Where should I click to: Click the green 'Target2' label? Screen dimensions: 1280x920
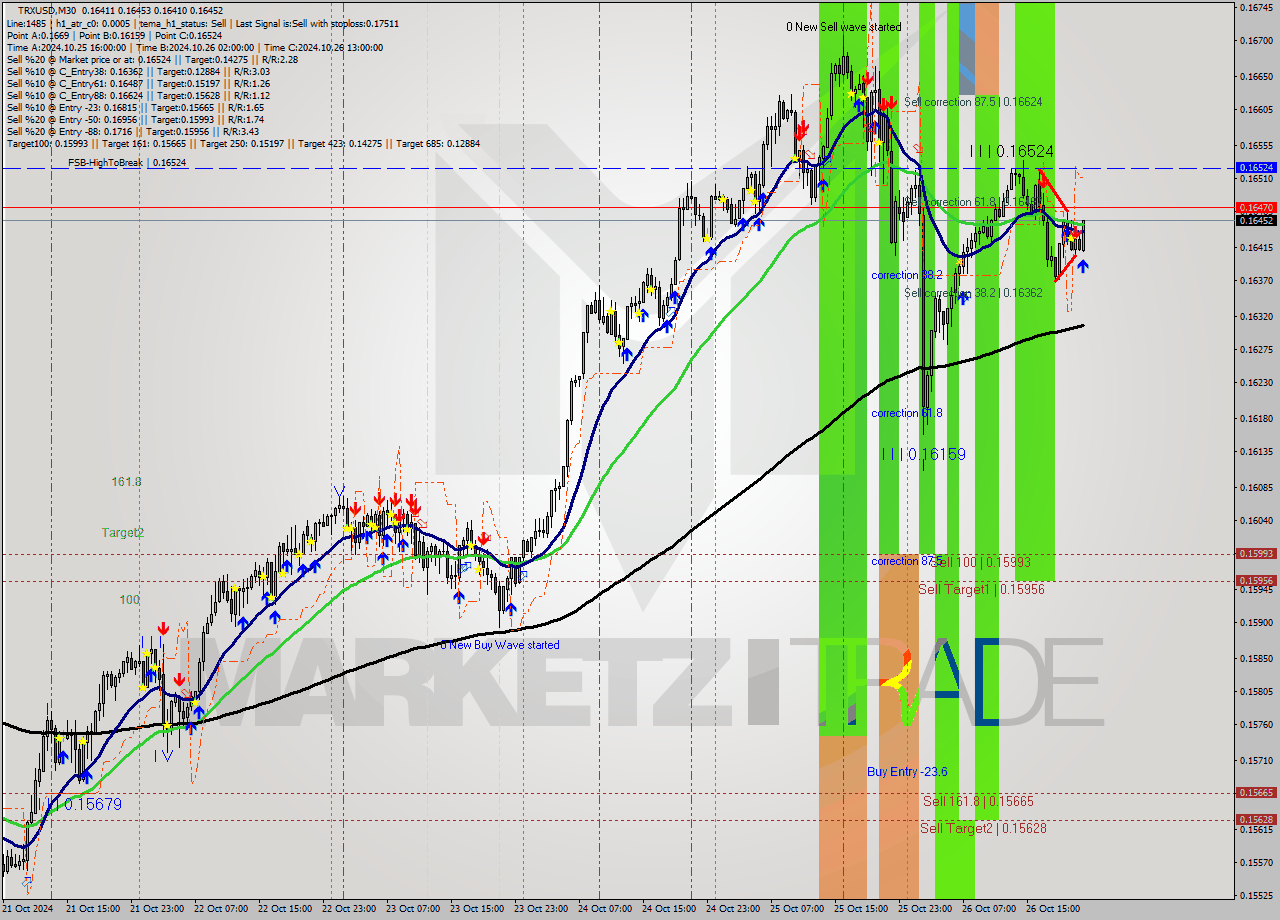click(x=123, y=533)
